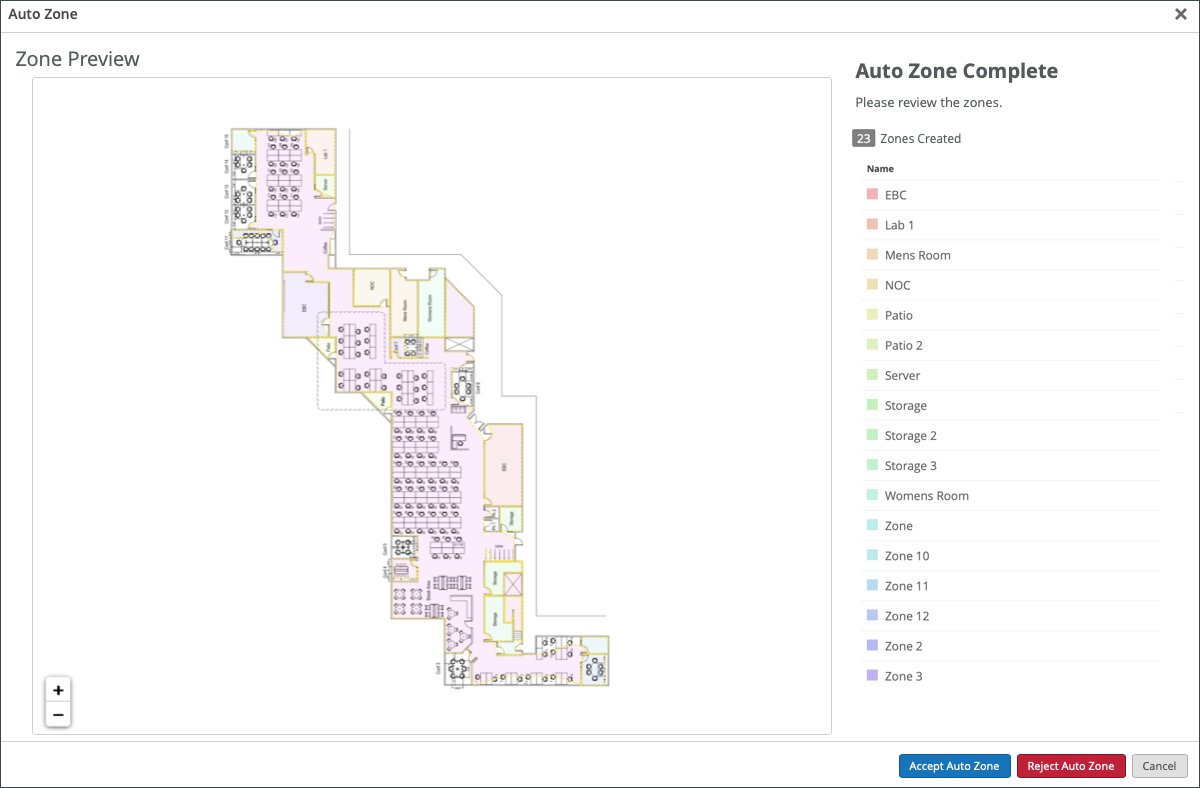1200x788 pixels.
Task: Zoom out of the zone preview map
Action: tap(58, 714)
